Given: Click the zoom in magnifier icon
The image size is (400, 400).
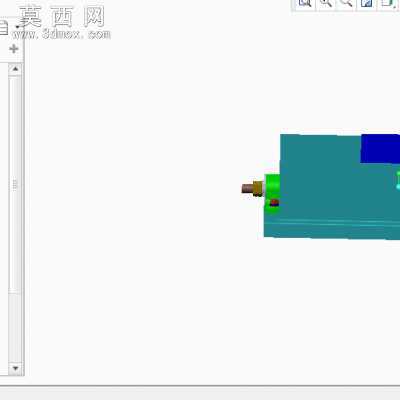Looking at the screenshot, I should pos(326,4).
